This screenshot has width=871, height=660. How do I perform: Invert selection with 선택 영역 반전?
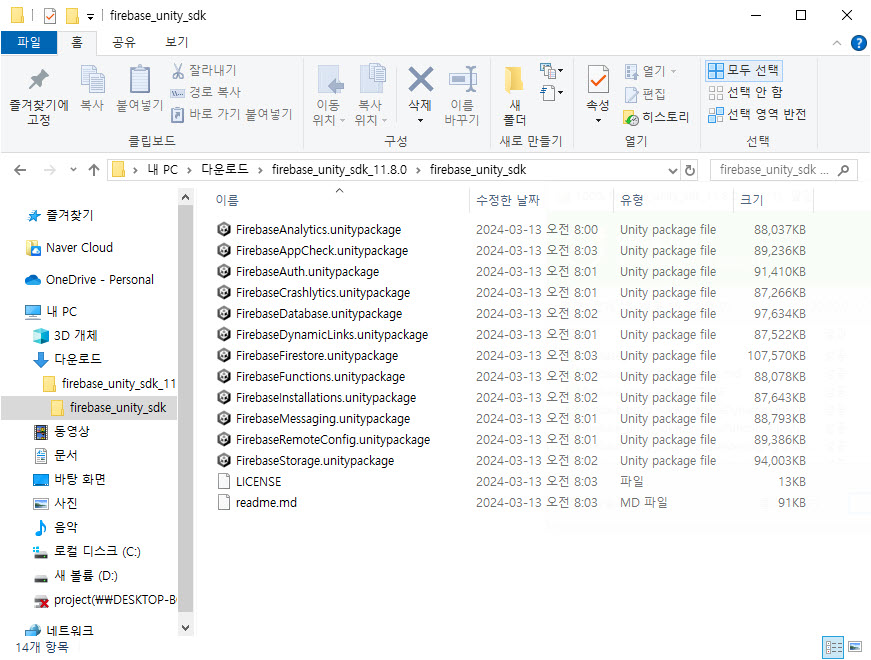[x=757, y=114]
